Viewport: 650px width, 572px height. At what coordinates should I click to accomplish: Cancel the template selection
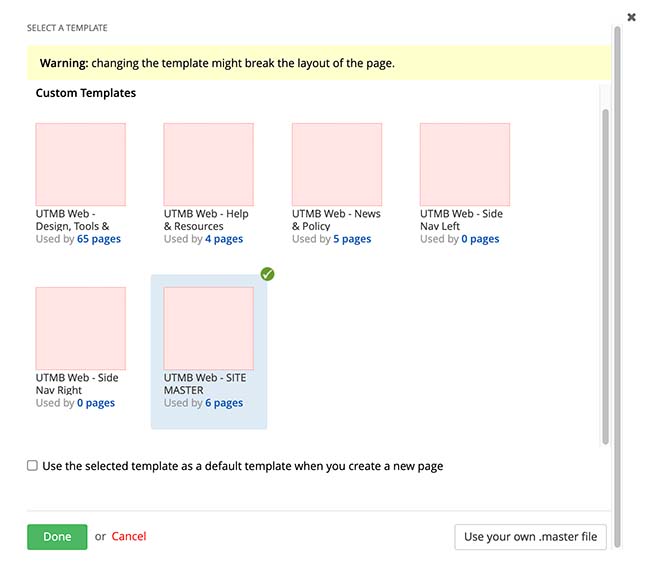(x=129, y=537)
